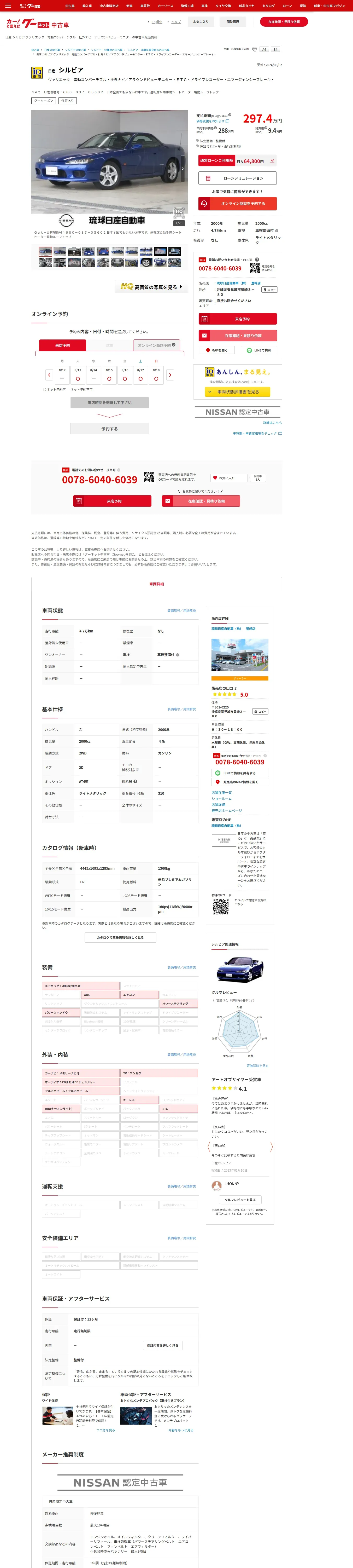Switch language to English
Screen dimensions: 353x1568
156,22
